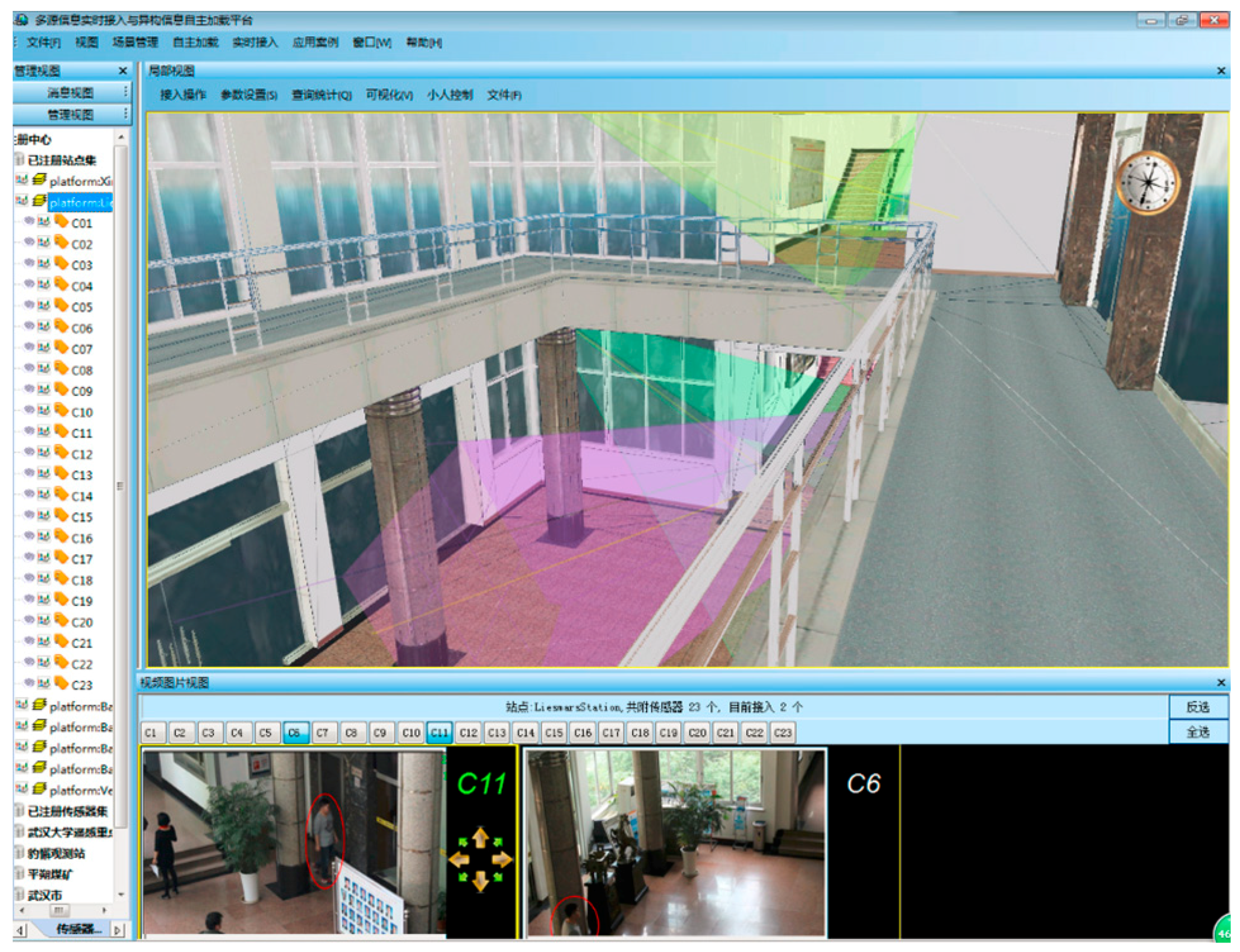Switch to the 传感器 tab at bottom left
The image size is (1240, 952).
[78, 929]
